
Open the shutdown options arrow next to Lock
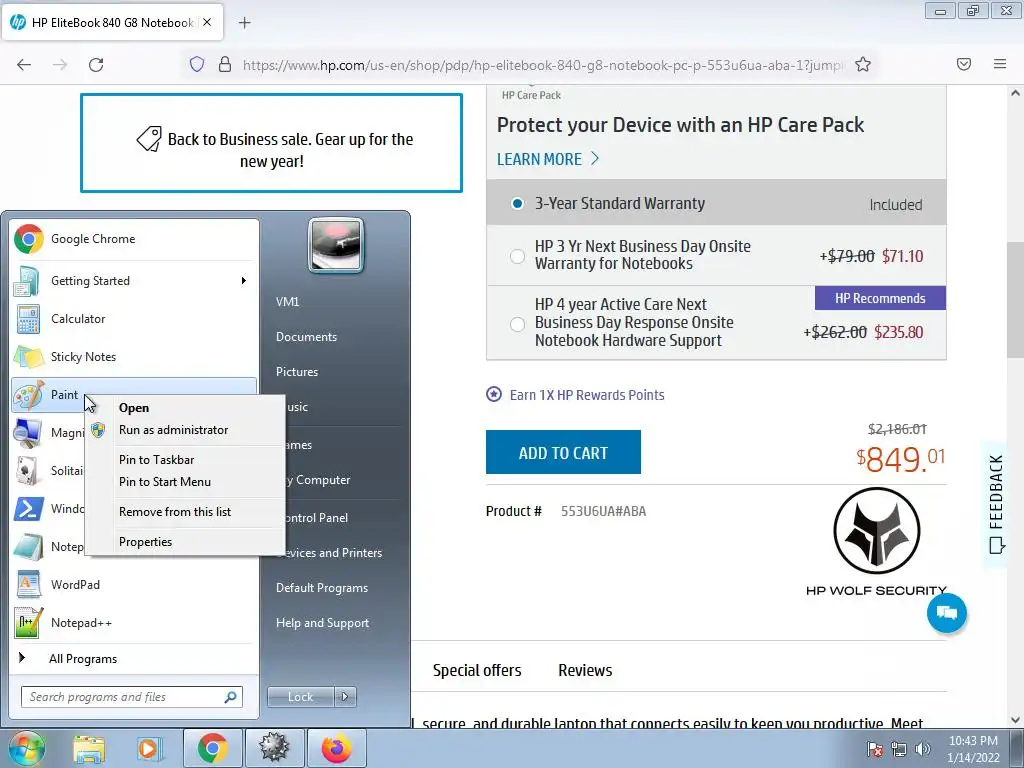[345, 697]
